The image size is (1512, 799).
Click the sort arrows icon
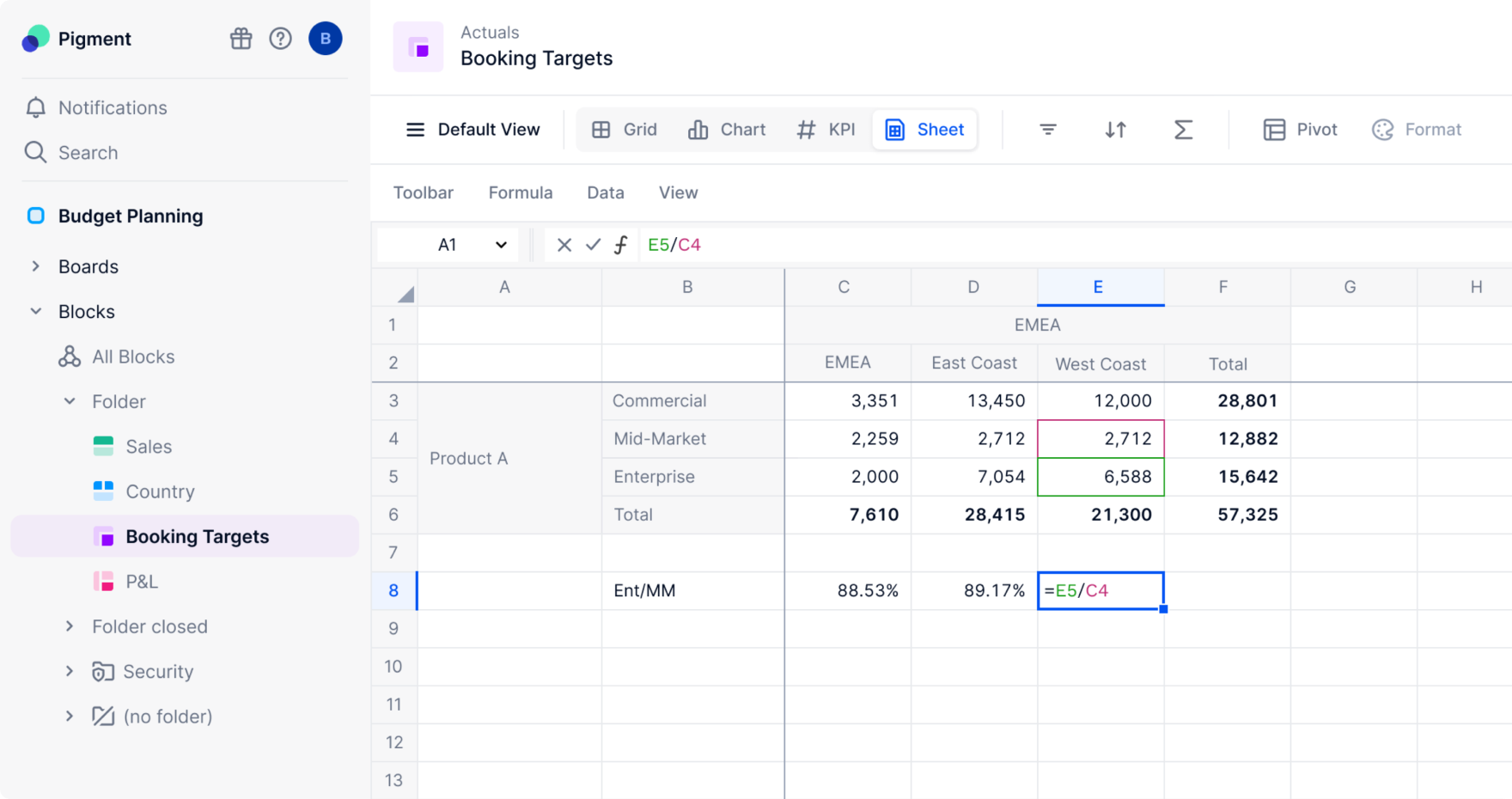pos(1115,130)
